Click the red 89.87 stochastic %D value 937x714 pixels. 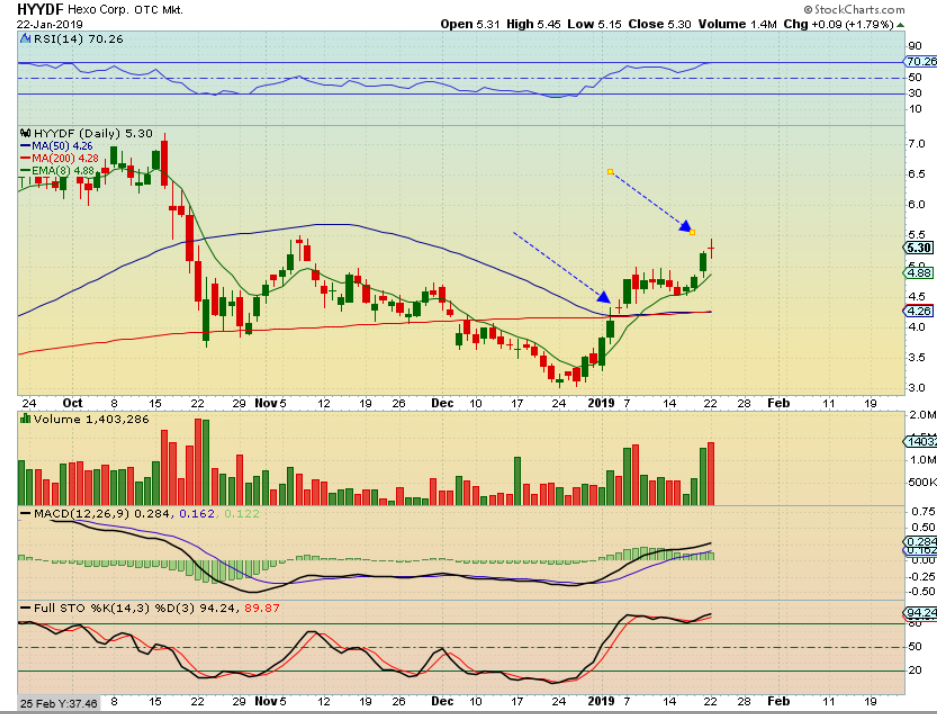click(x=262, y=608)
